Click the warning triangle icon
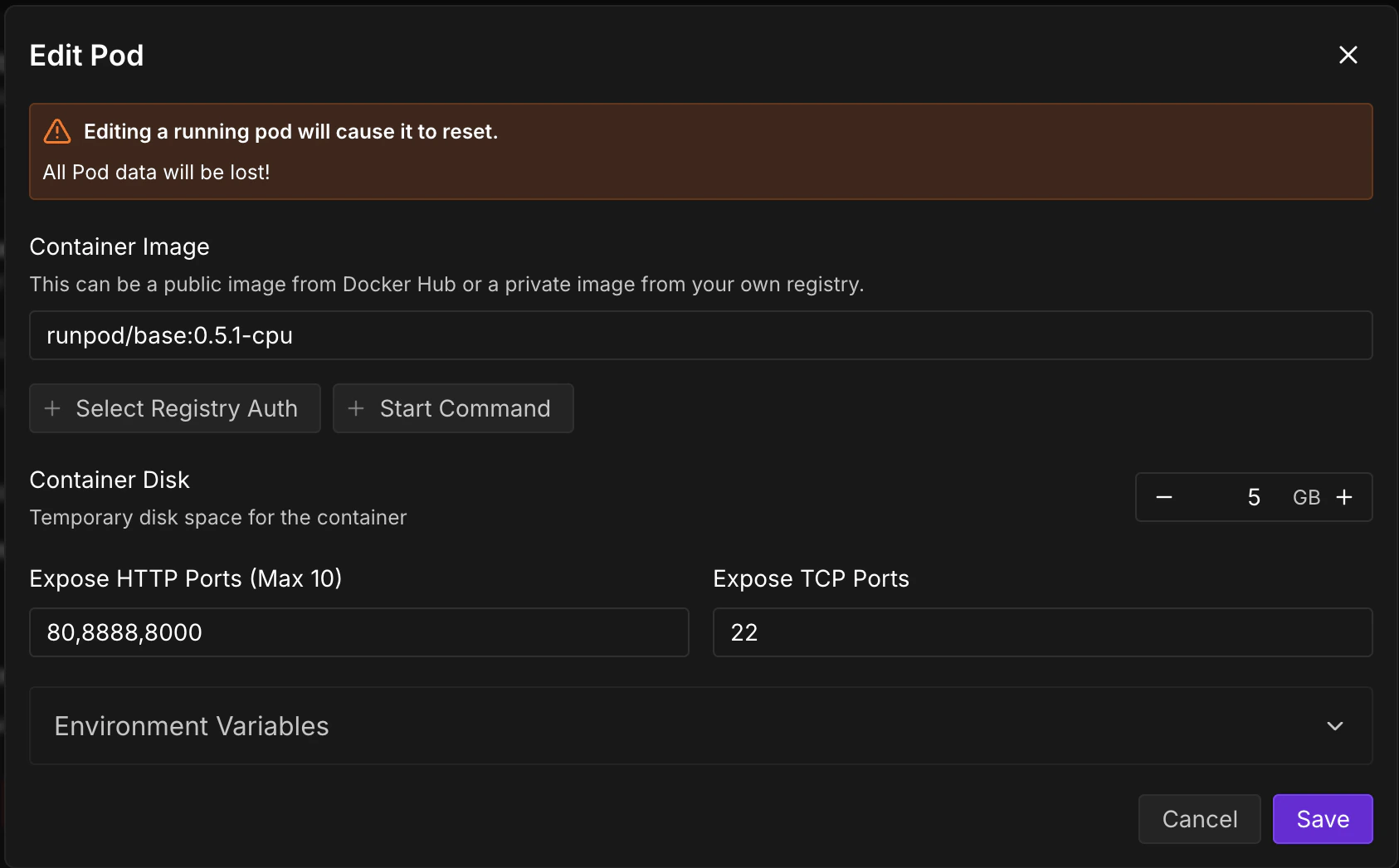The image size is (1399, 868). tap(56, 130)
